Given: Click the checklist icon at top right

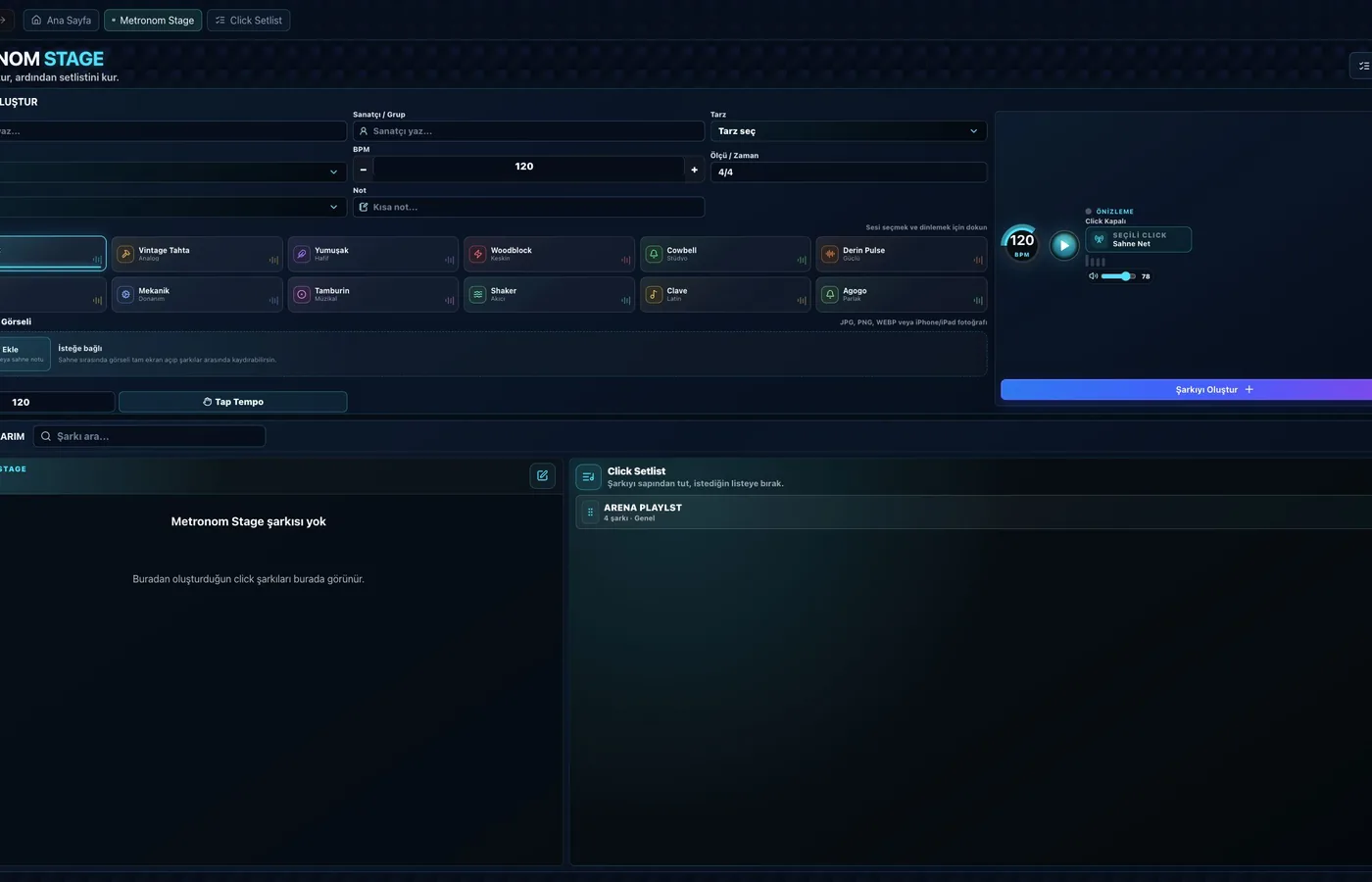Looking at the screenshot, I should [x=1363, y=66].
